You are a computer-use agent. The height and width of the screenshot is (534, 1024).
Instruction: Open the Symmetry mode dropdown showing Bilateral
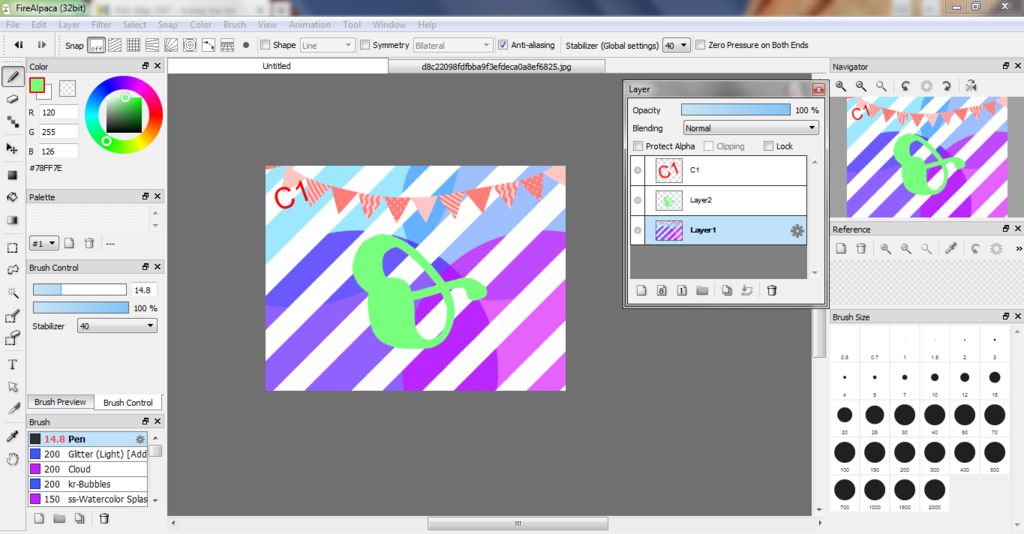point(453,45)
